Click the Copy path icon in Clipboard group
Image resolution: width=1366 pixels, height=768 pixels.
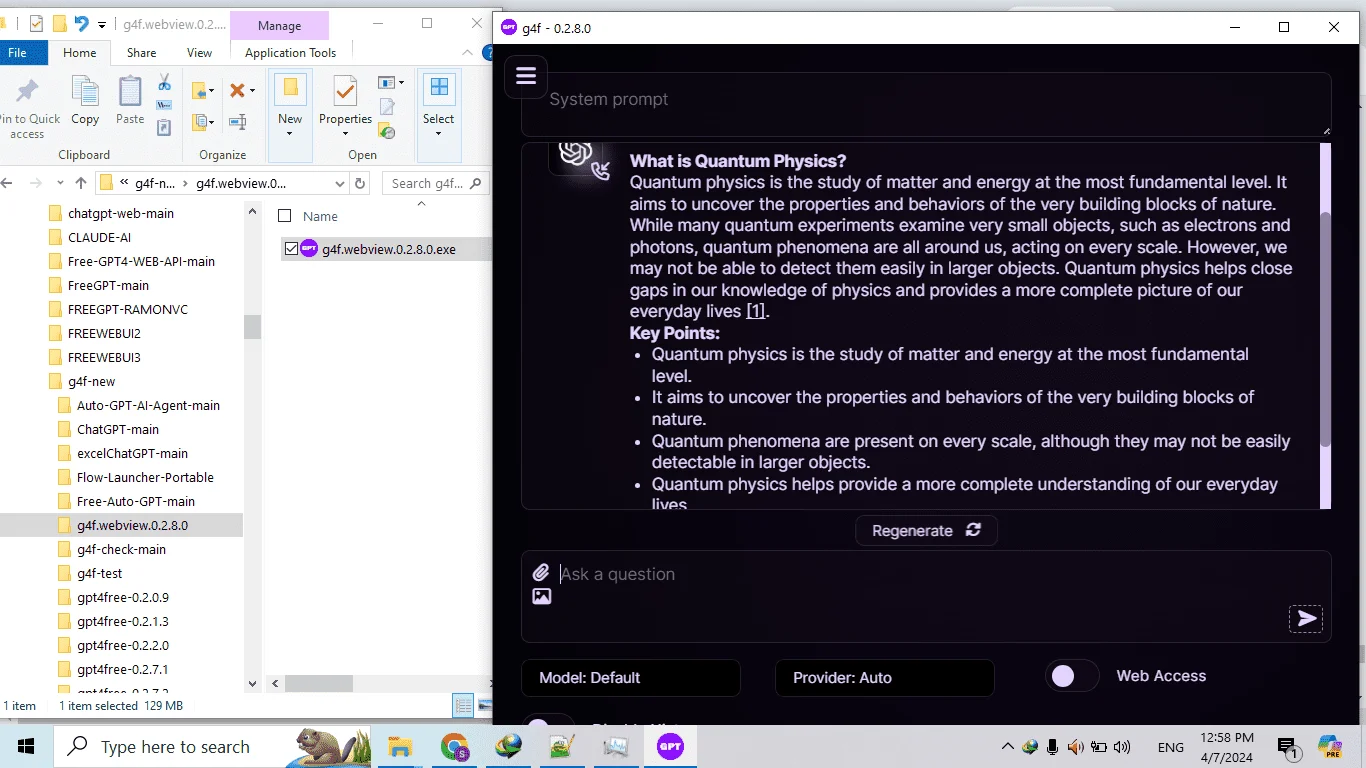[164, 105]
